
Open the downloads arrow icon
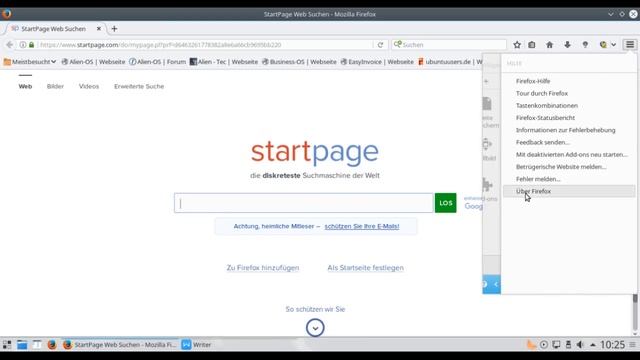[567, 44]
